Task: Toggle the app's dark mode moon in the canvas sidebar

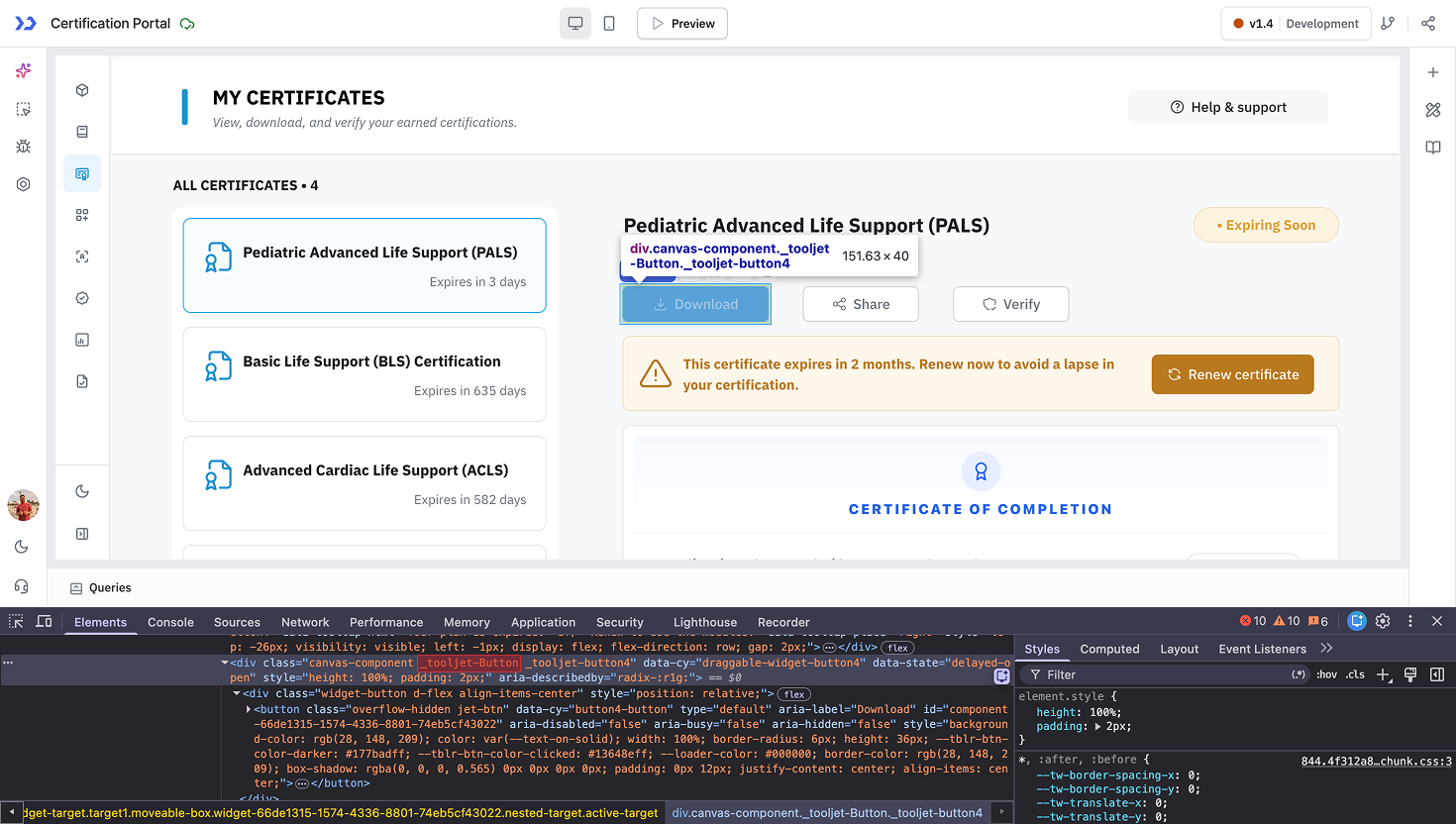Action: coord(82,491)
